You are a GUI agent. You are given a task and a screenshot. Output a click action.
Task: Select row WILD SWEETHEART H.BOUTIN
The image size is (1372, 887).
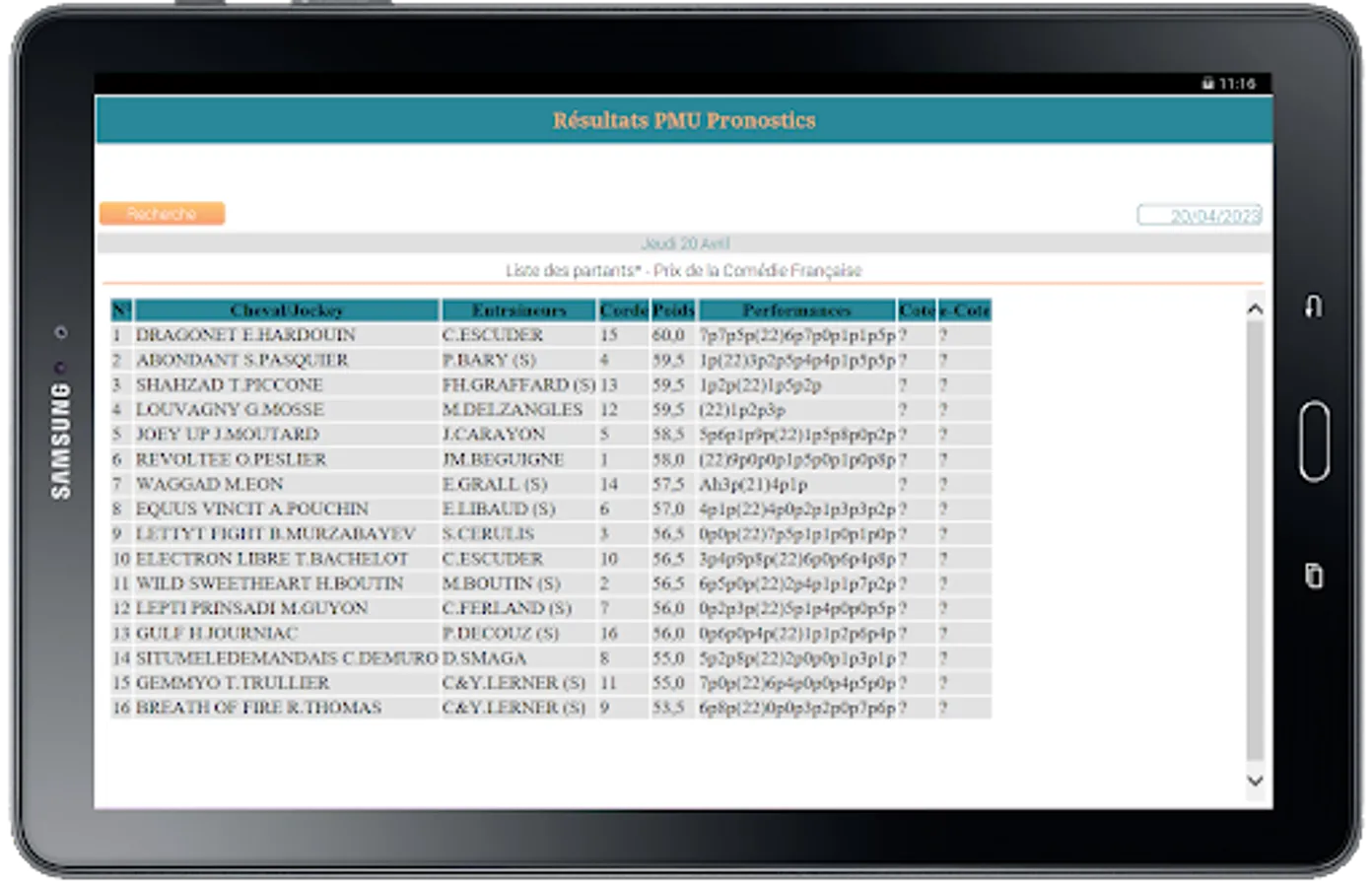click(551, 583)
